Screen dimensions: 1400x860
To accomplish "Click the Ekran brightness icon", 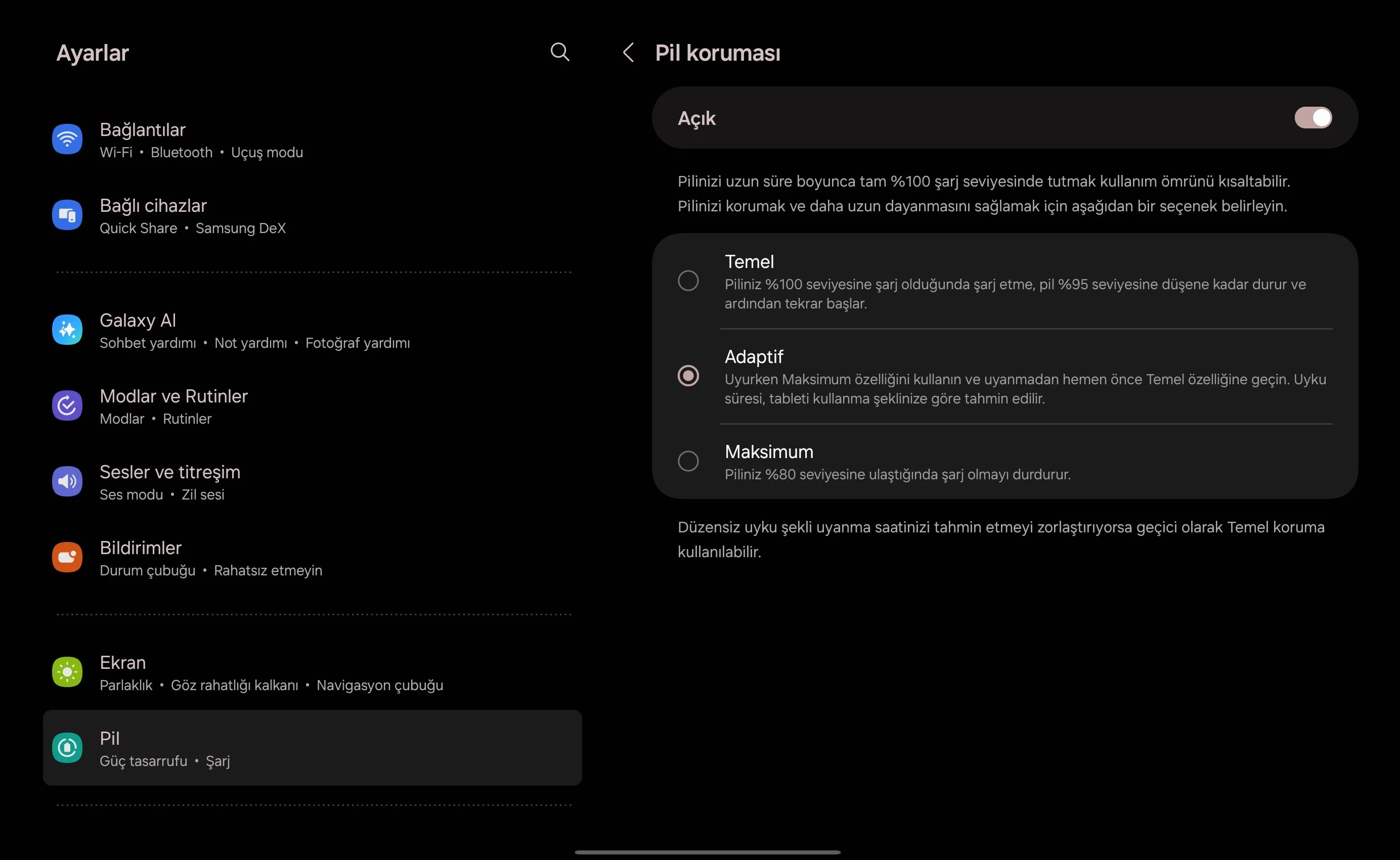I will point(67,672).
